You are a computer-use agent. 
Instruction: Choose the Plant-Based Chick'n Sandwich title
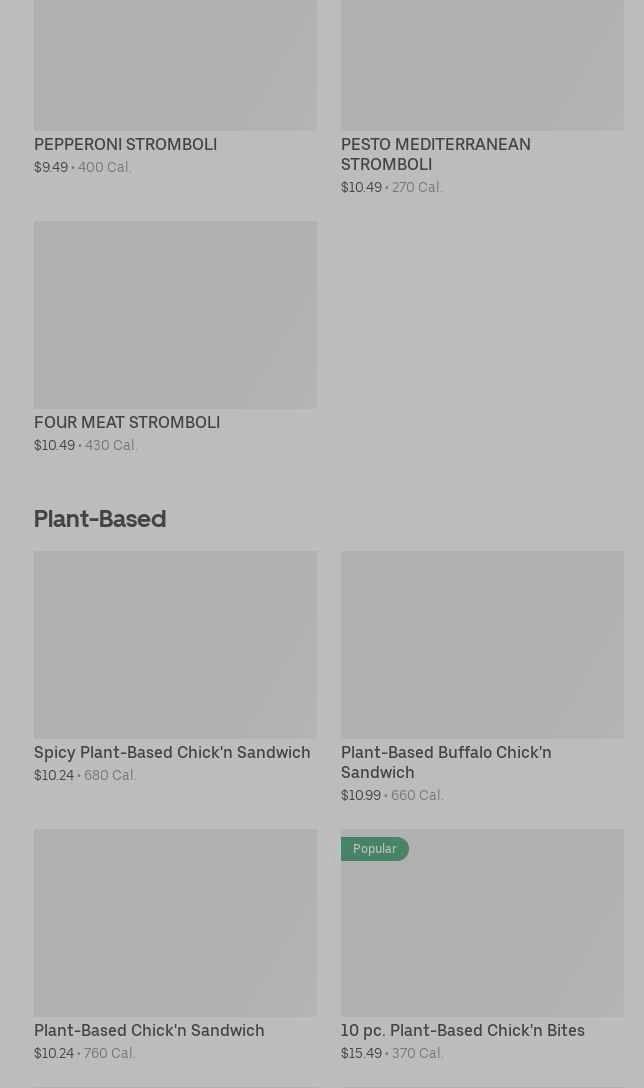(149, 1030)
